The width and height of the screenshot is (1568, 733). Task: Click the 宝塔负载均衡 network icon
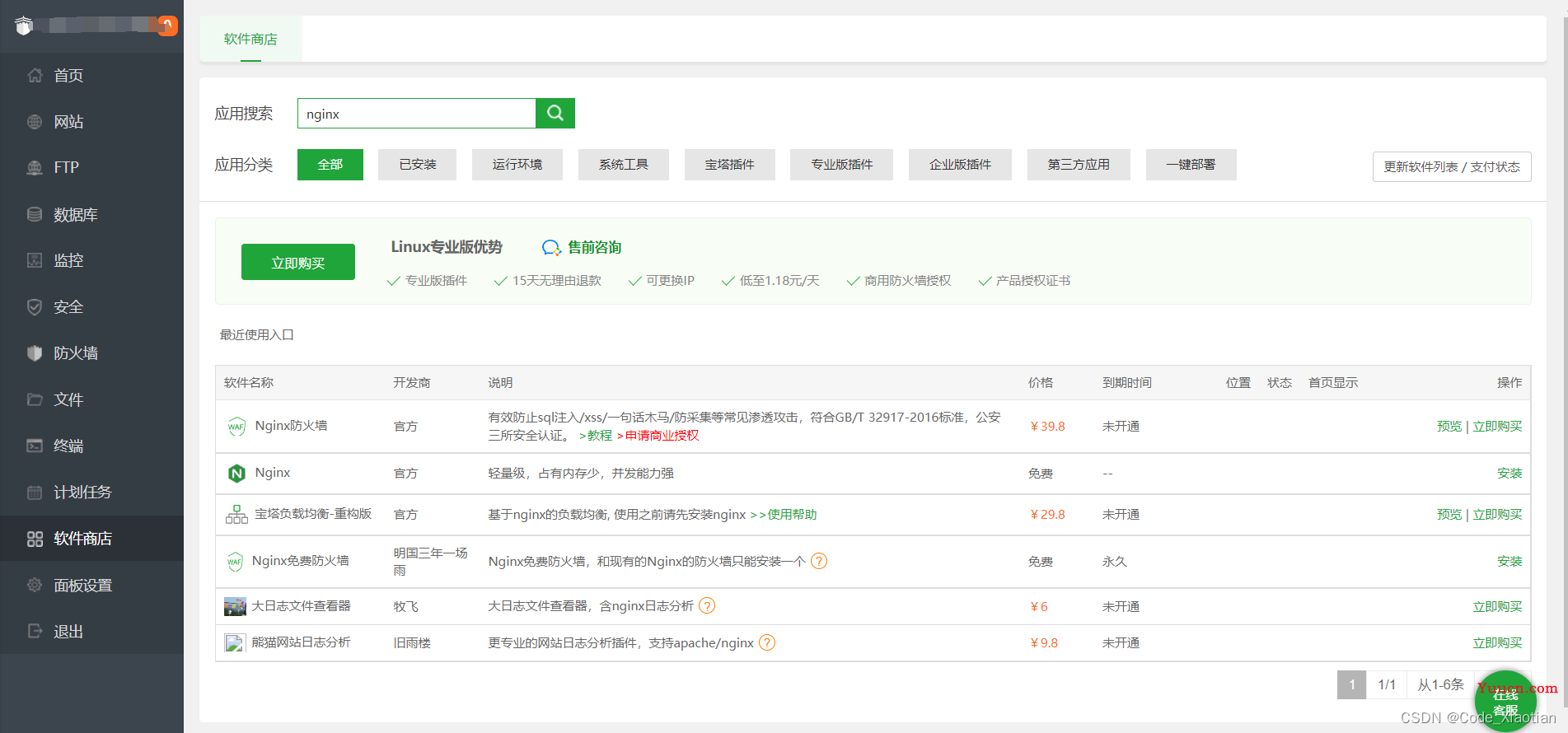[x=236, y=515]
